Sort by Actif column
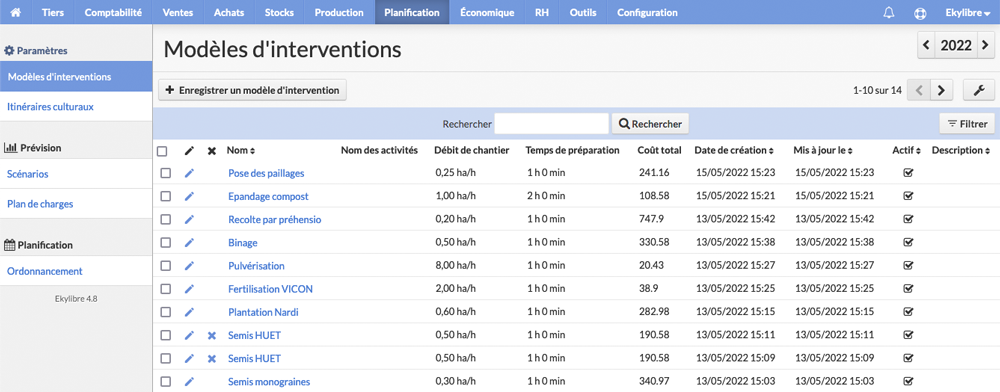1000x392 pixels. 906,150
